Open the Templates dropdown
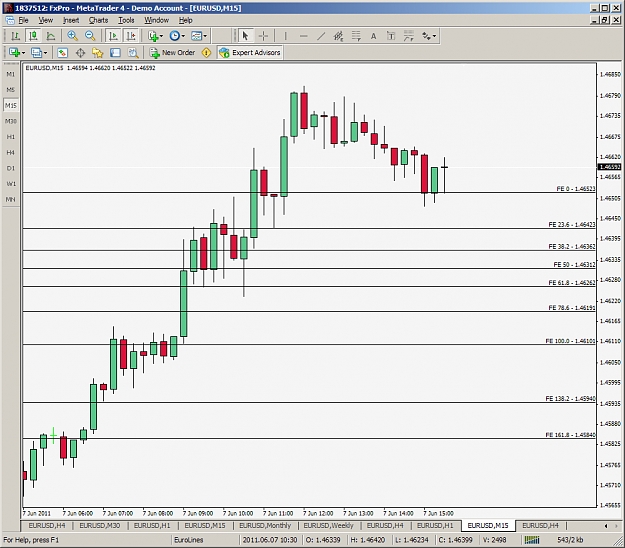 [199, 36]
